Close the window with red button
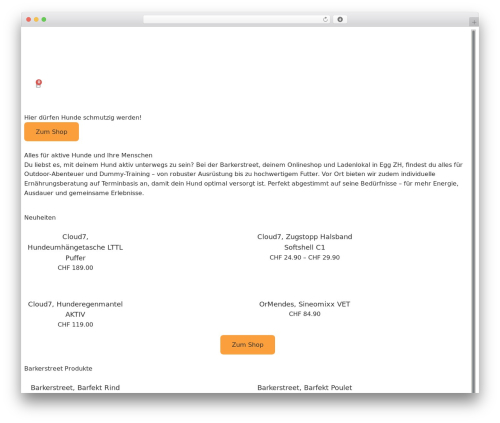 click(x=29, y=20)
